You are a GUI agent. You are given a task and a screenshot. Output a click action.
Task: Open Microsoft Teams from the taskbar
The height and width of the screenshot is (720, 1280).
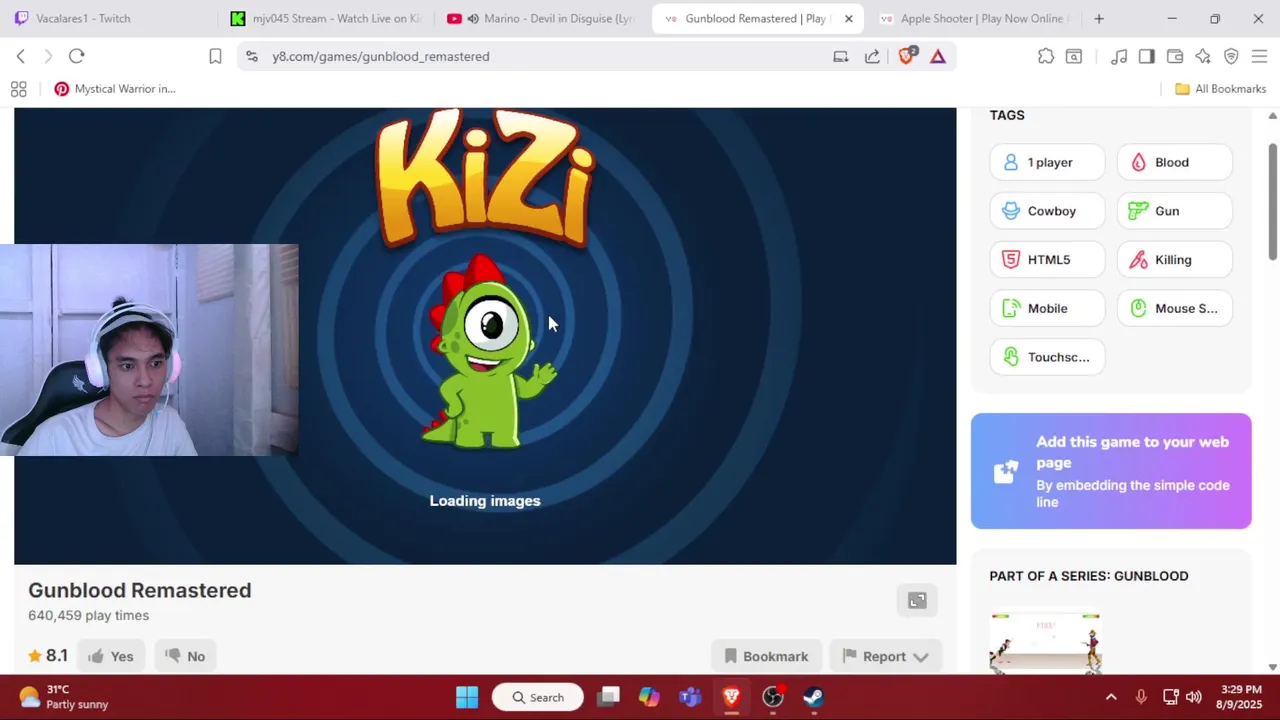click(x=690, y=697)
